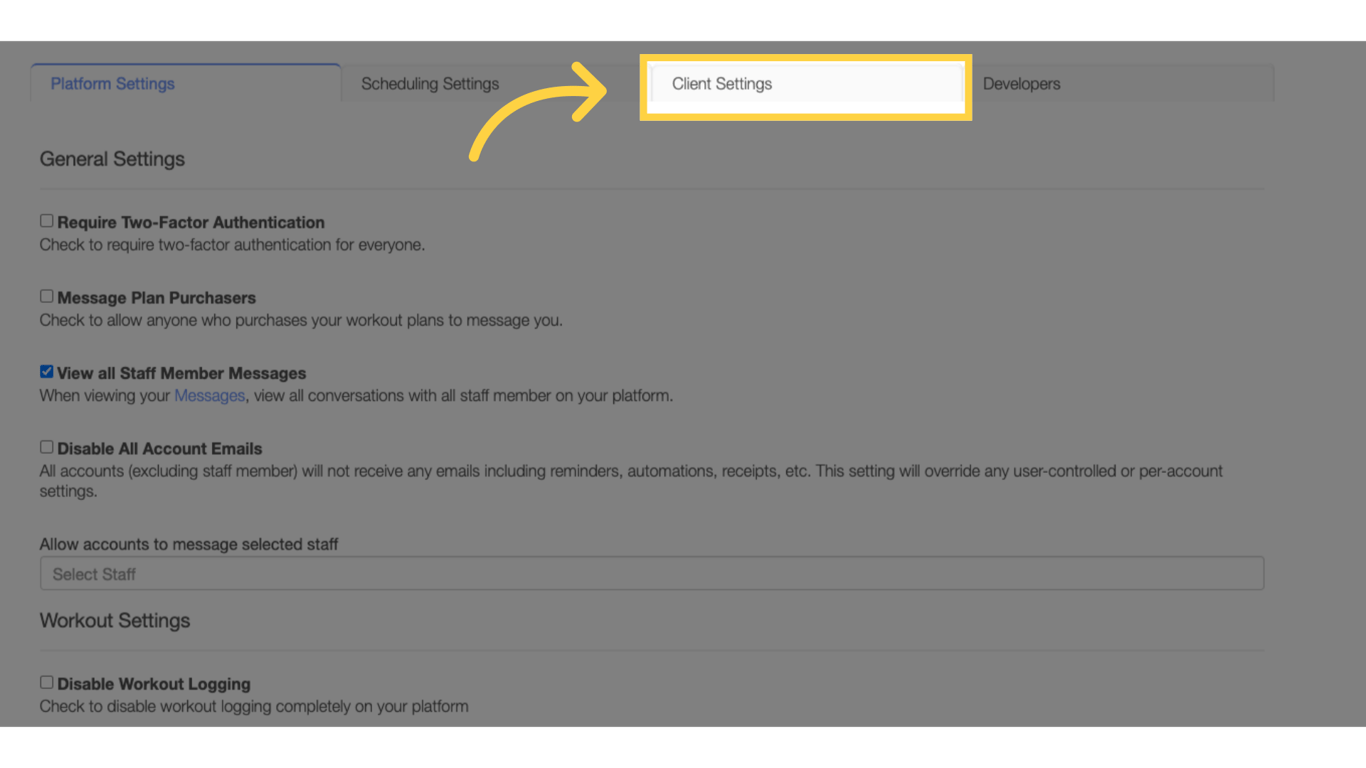Click the account emails override description text
The height and width of the screenshot is (768, 1366).
pos(630,470)
